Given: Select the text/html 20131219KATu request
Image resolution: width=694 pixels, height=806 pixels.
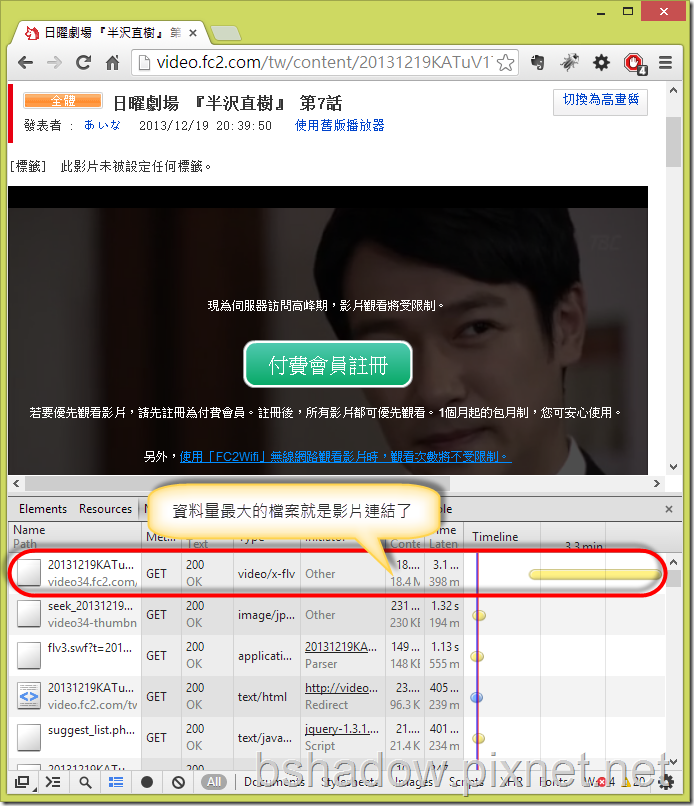Looking at the screenshot, I should (x=336, y=697).
